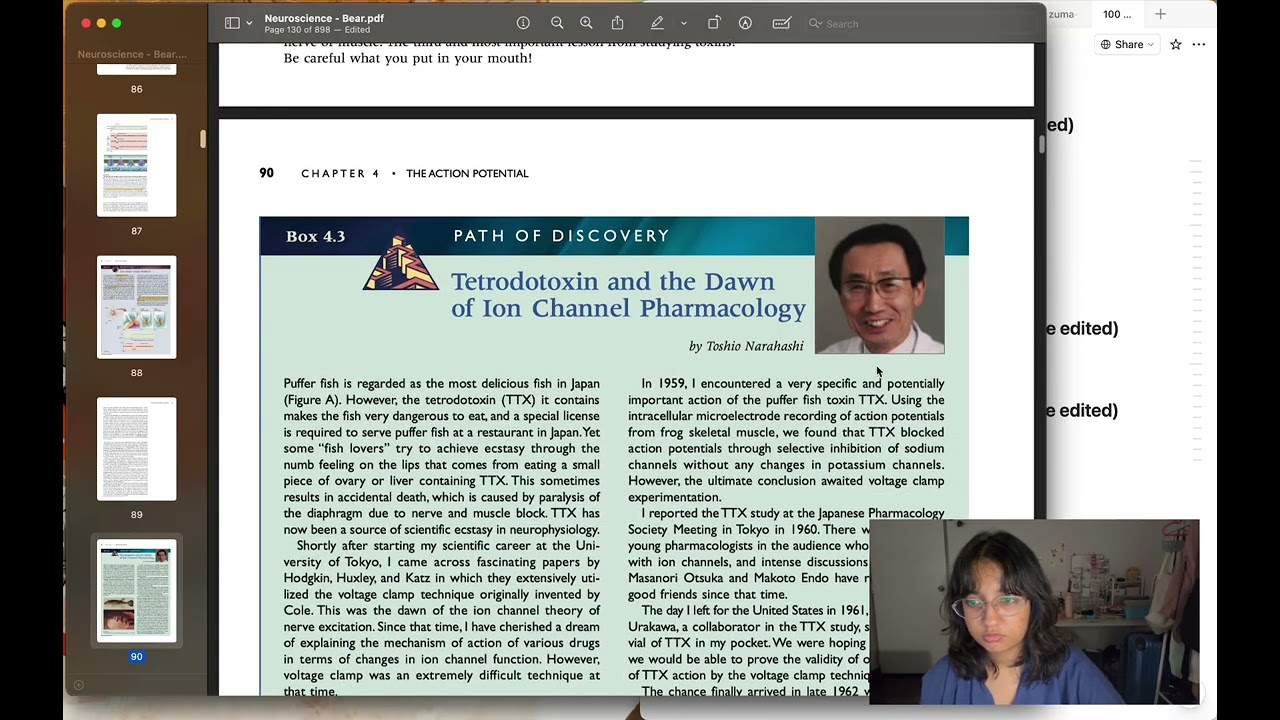Open the sidebar view options chevron
The width and height of the screenshot is (1280, 720).
[x=249, y=23]
